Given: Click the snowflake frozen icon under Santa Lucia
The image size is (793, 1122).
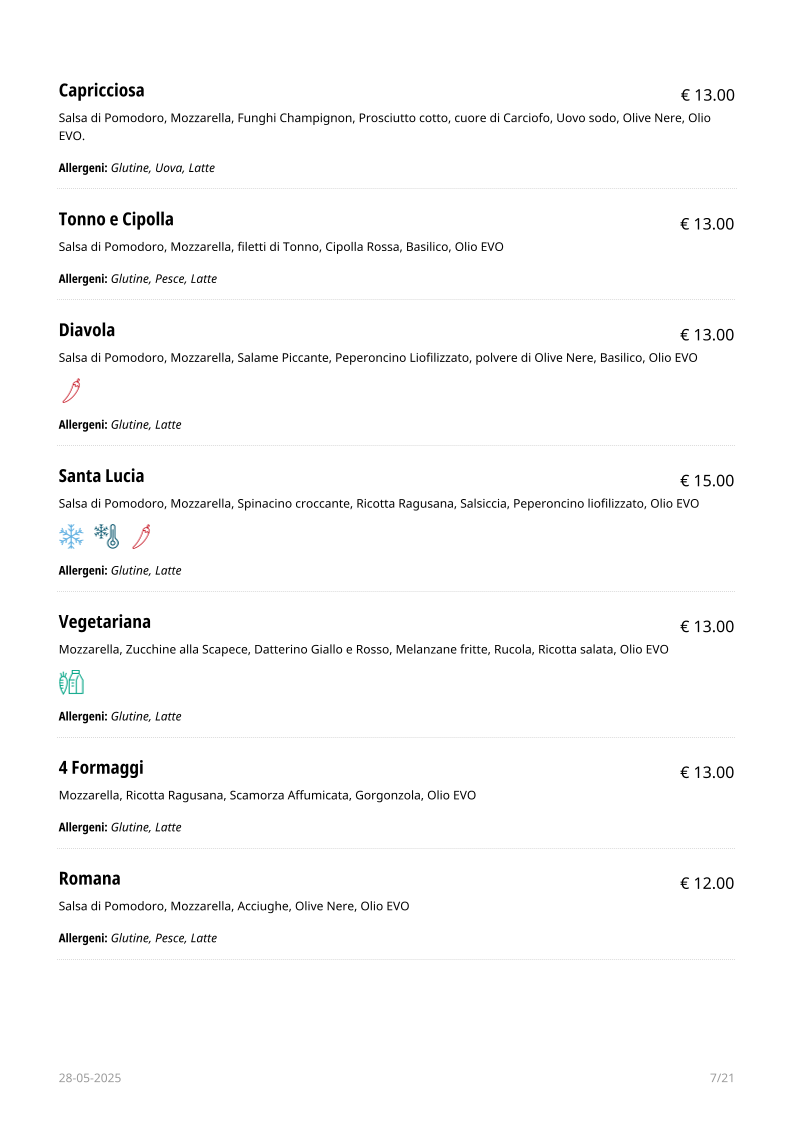Looking at the screenshot, I should (71, 537).
